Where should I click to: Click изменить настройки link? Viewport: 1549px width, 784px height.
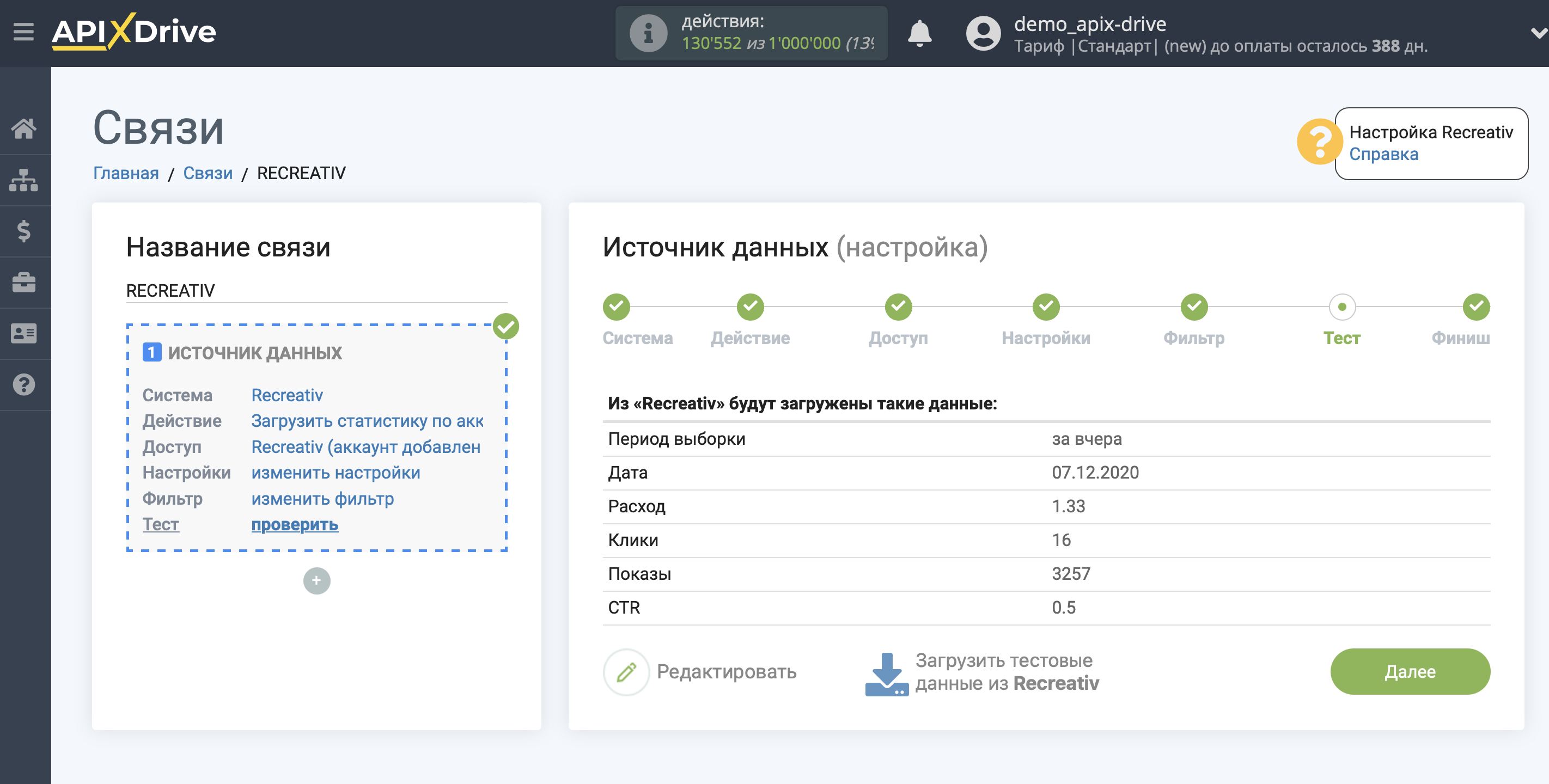[336, 473]
